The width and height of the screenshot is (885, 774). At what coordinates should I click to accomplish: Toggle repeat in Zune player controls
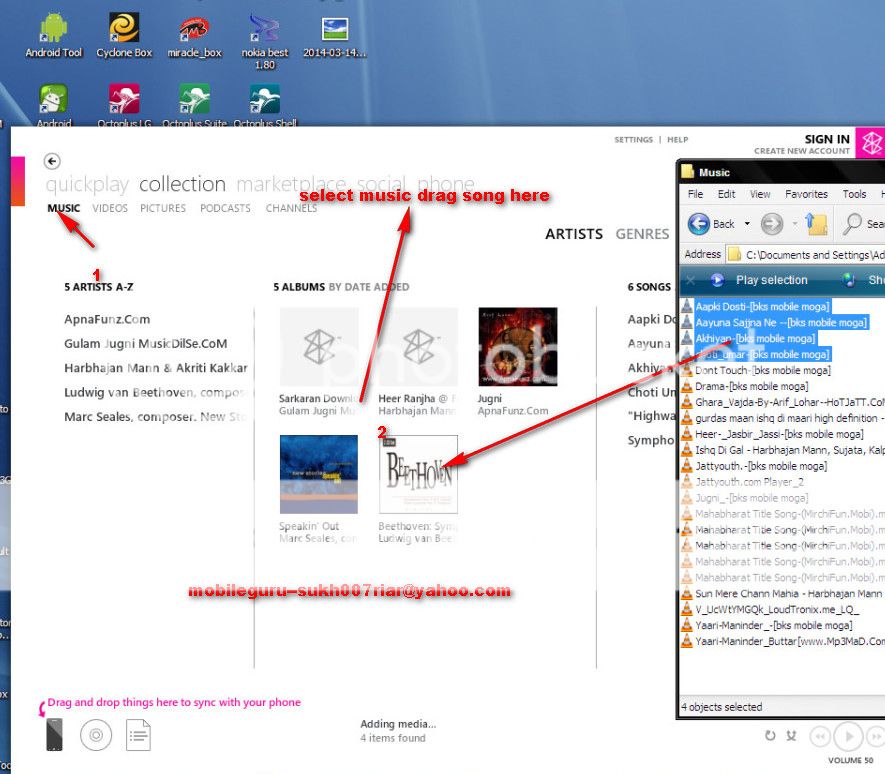pyautogui.click(x=769, y=736)
